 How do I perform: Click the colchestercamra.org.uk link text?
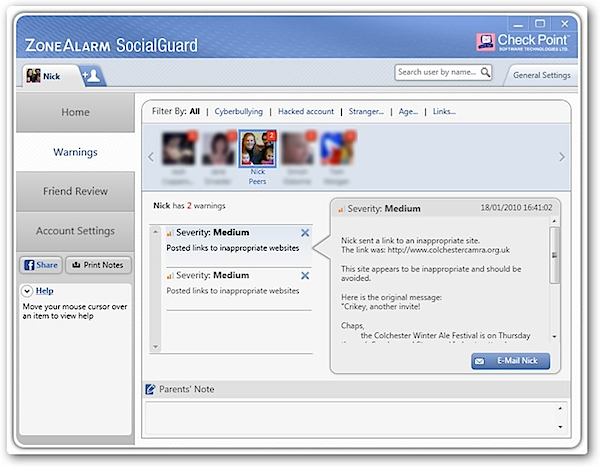(x=448, y=250)
